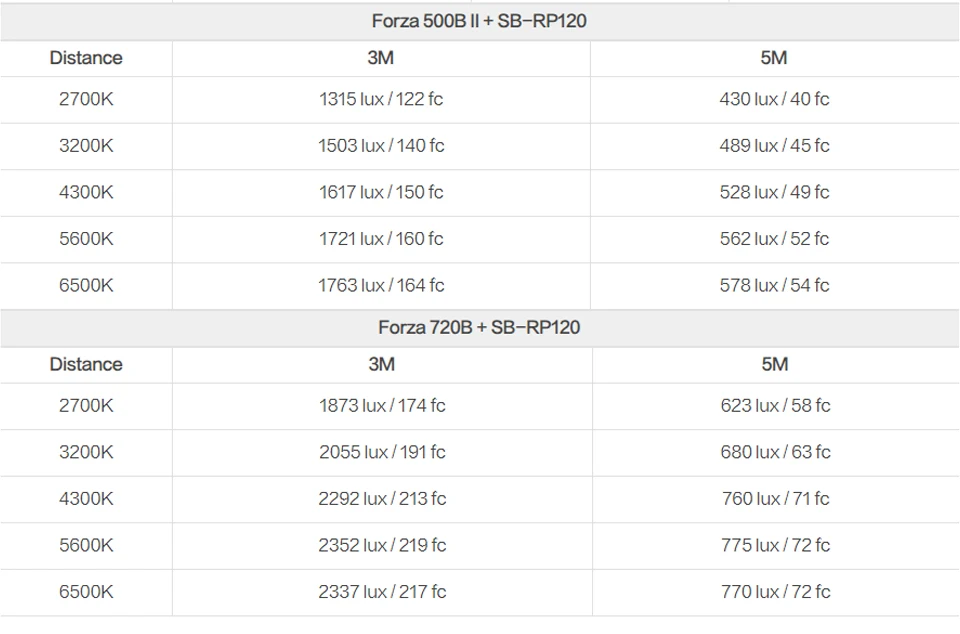Click the 'Forza 720B + SB-RP120' table heading
The width and height of the screenshot is (960, 634).
tap(479, 327)
